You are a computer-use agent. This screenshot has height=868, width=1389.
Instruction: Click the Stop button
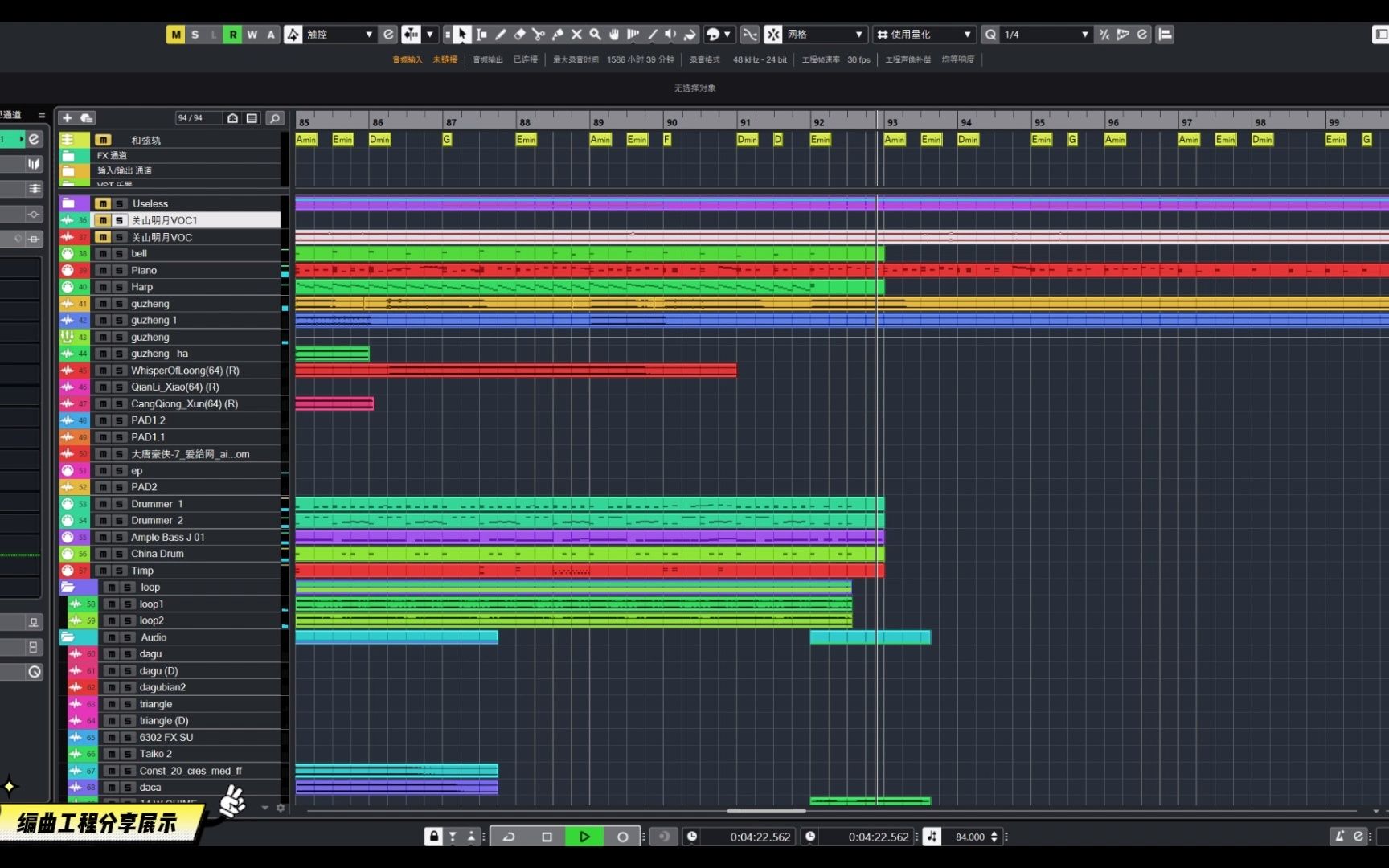click(547, 837)
